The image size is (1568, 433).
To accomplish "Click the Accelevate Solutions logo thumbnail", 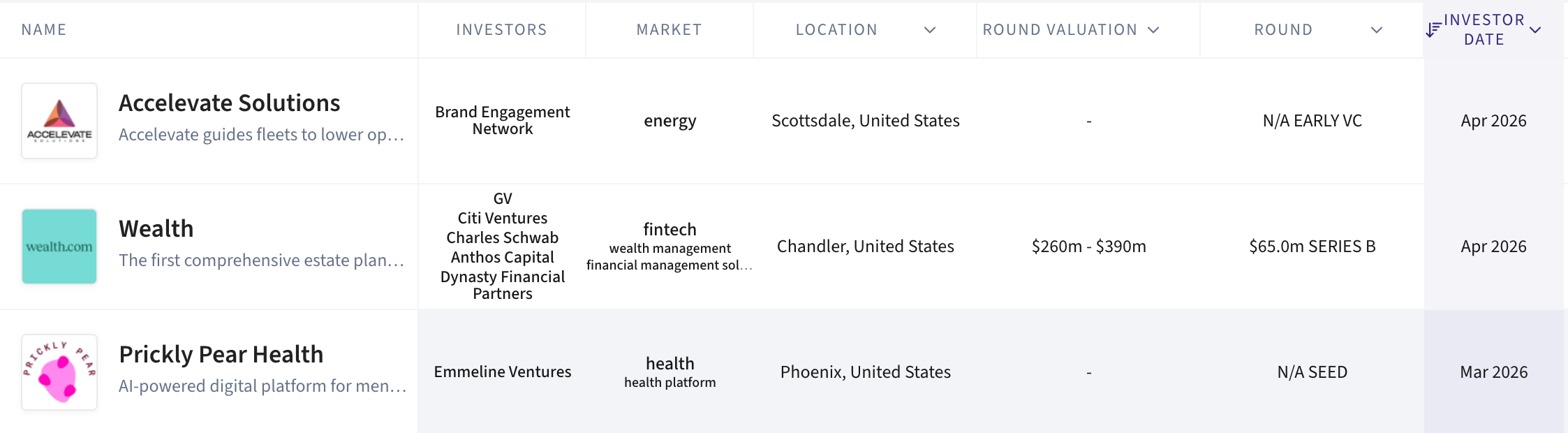I will click(59, 121).
